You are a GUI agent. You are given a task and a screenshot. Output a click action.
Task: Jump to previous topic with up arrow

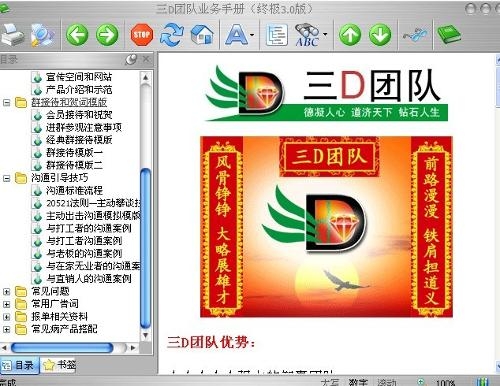click(350, 34)
